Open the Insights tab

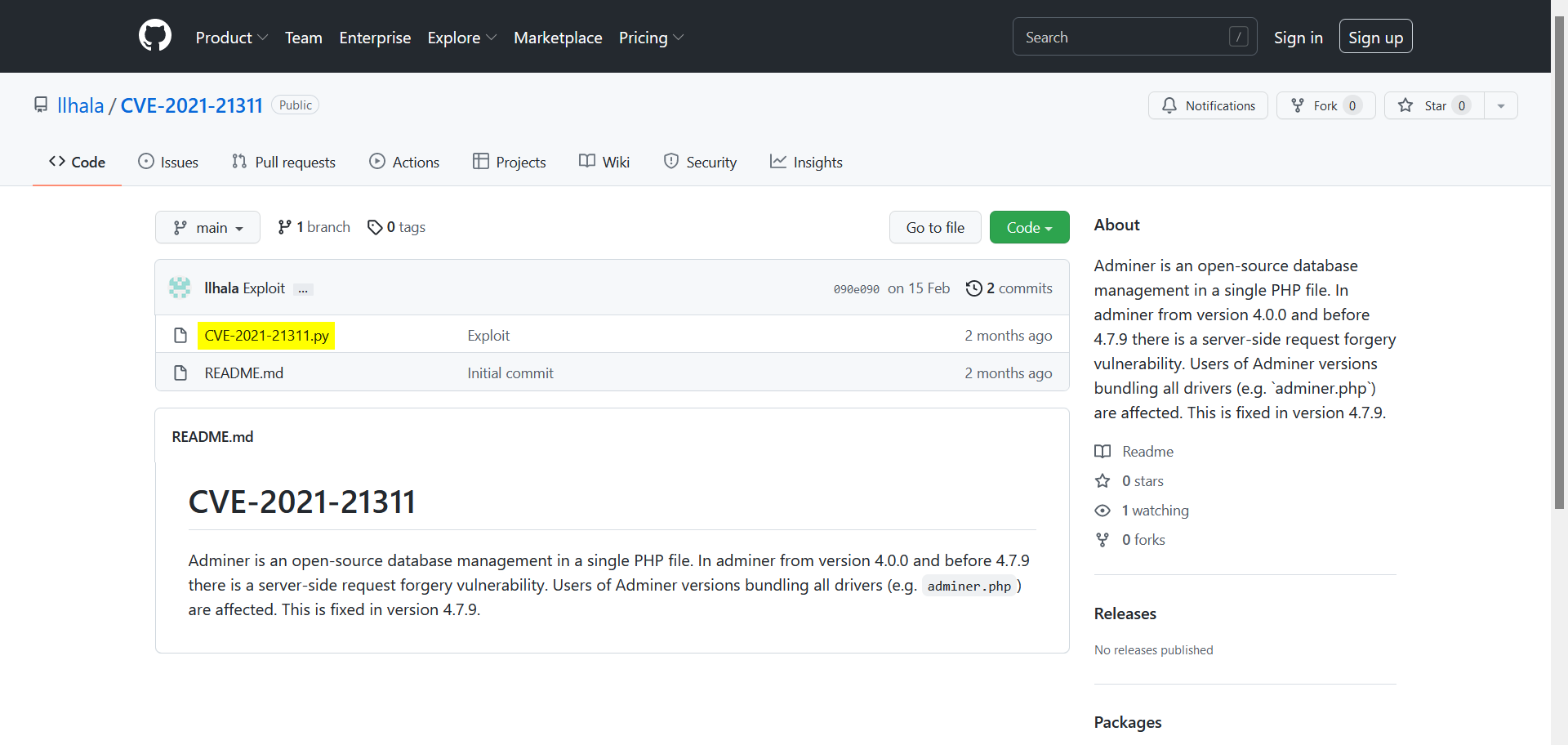[x=806, y=162]
